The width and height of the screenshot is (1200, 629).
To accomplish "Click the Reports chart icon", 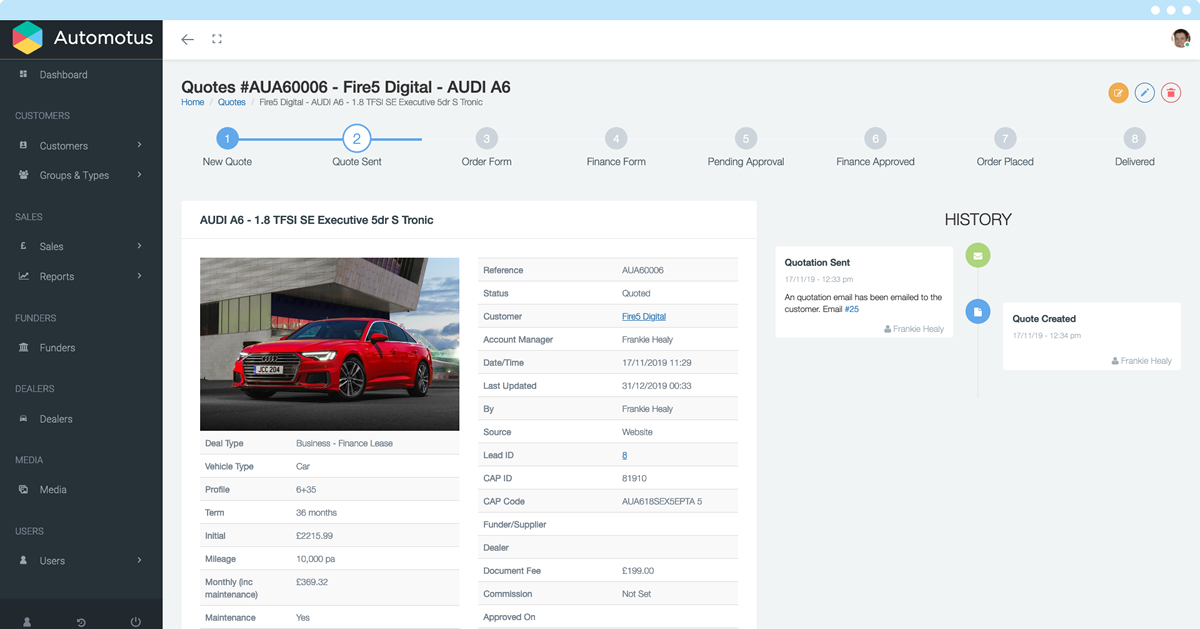I will (x=23, y=276).
